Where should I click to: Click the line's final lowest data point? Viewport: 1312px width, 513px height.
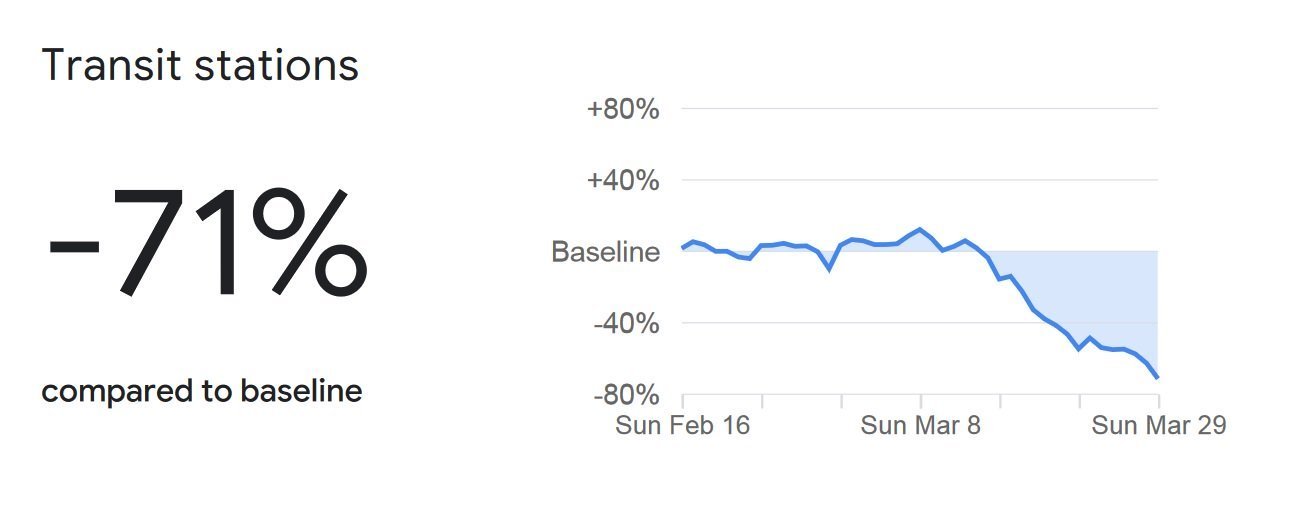[x=1157, y=377]
